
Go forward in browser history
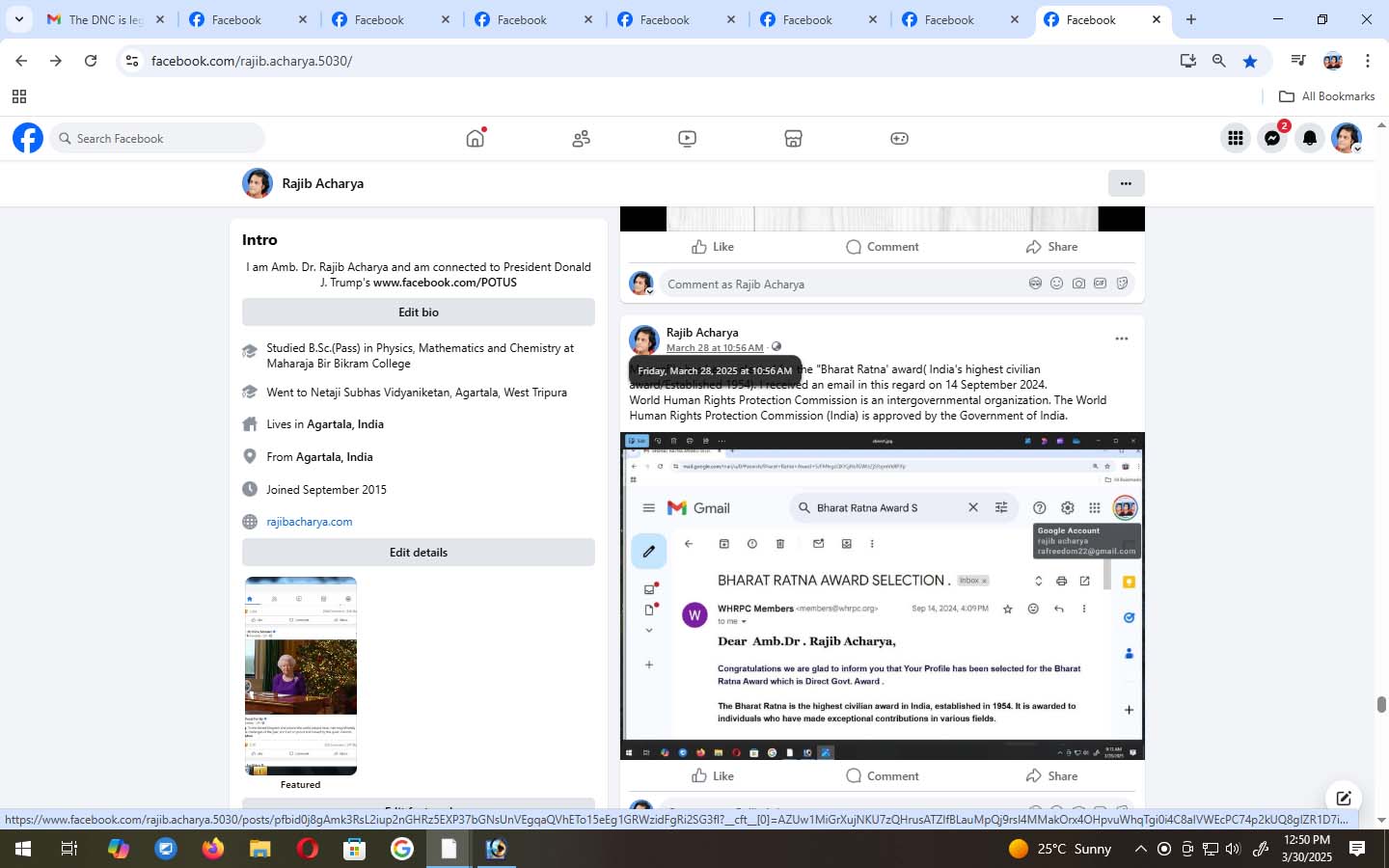56,61
